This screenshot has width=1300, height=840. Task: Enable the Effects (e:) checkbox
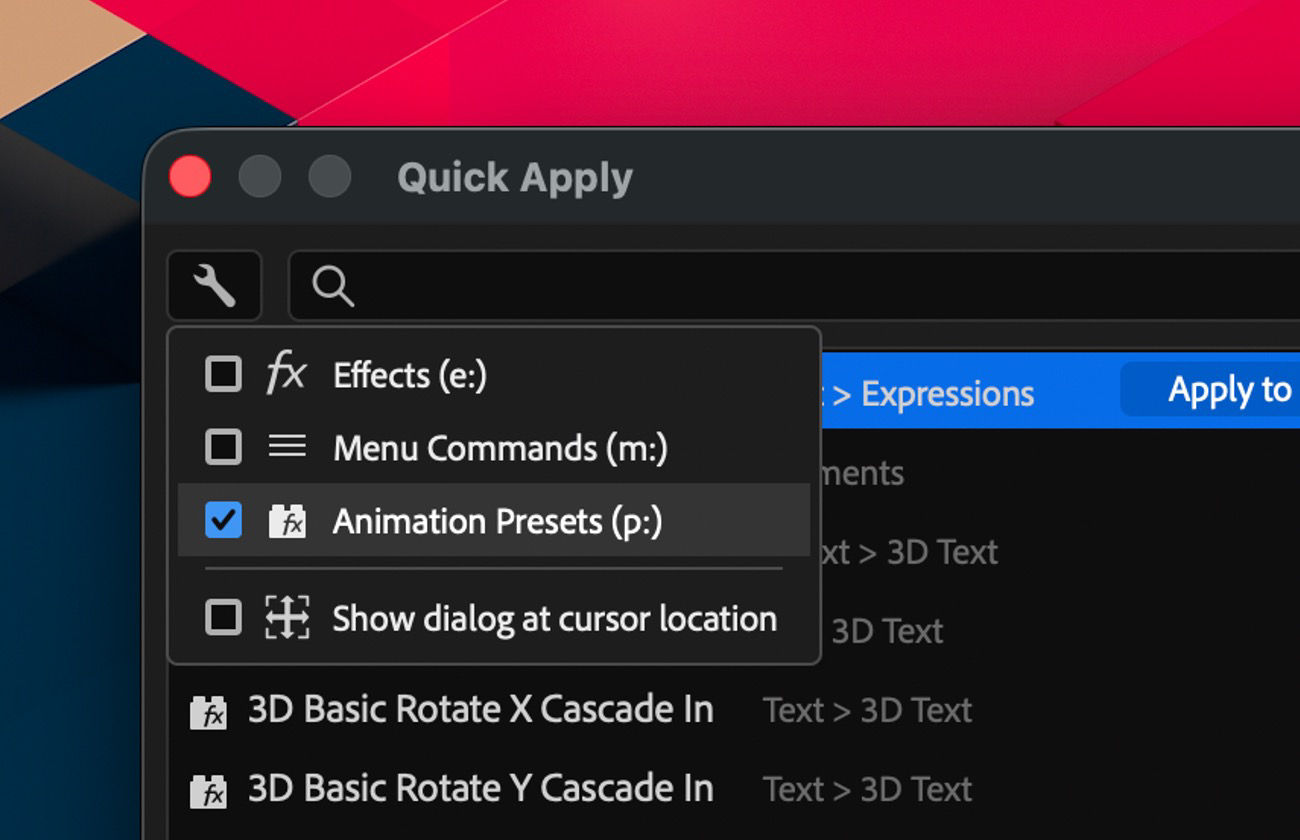[223, 375]
